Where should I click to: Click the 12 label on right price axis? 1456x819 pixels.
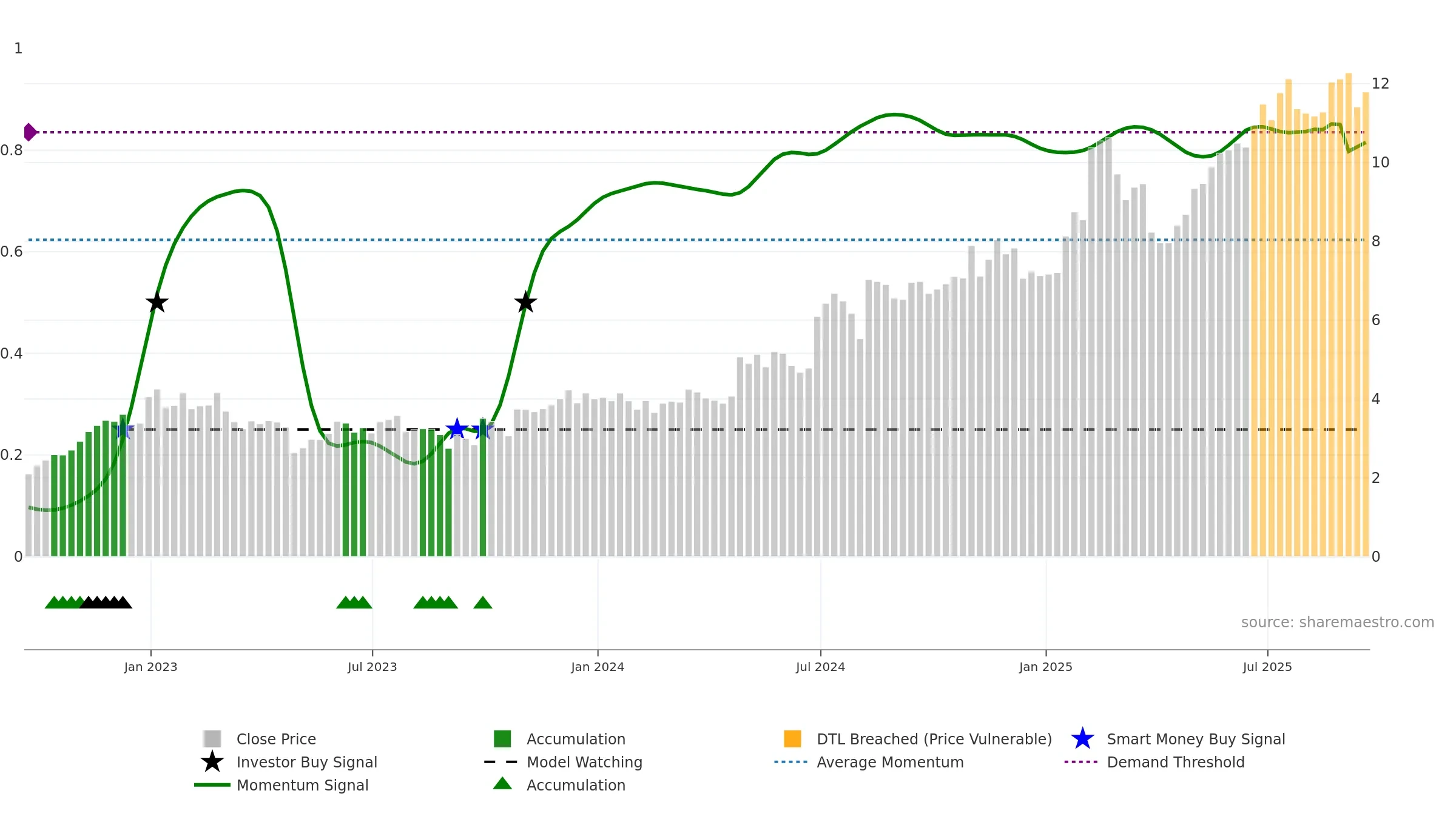click(x=1380, y=84)
